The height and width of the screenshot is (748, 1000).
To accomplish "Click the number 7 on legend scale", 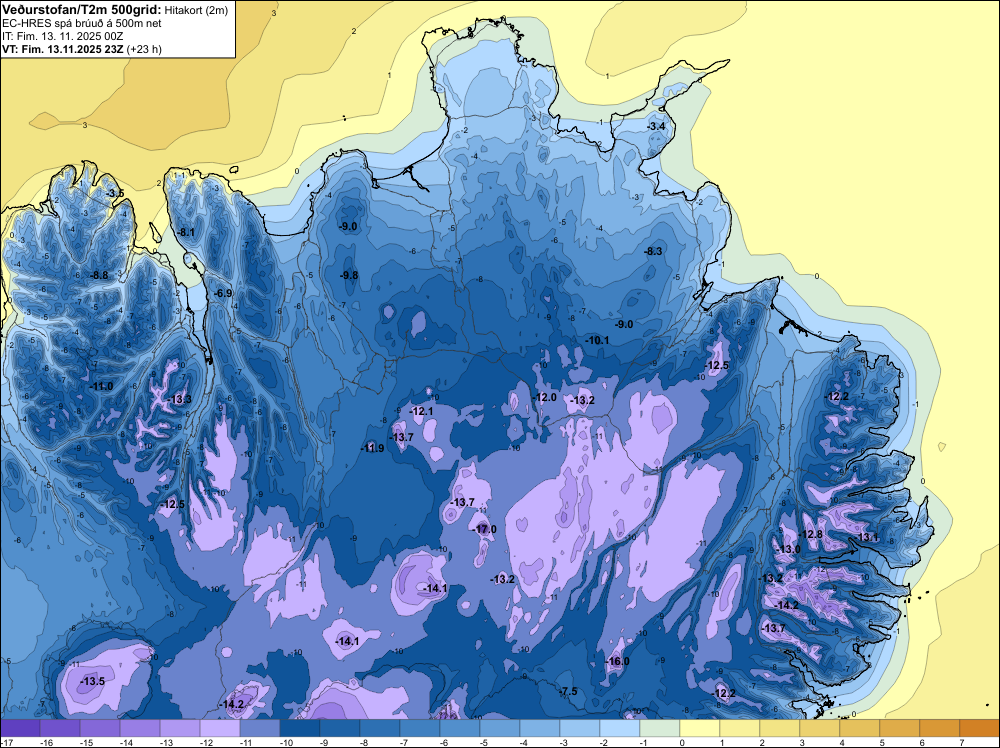I will tap(962, 743).
